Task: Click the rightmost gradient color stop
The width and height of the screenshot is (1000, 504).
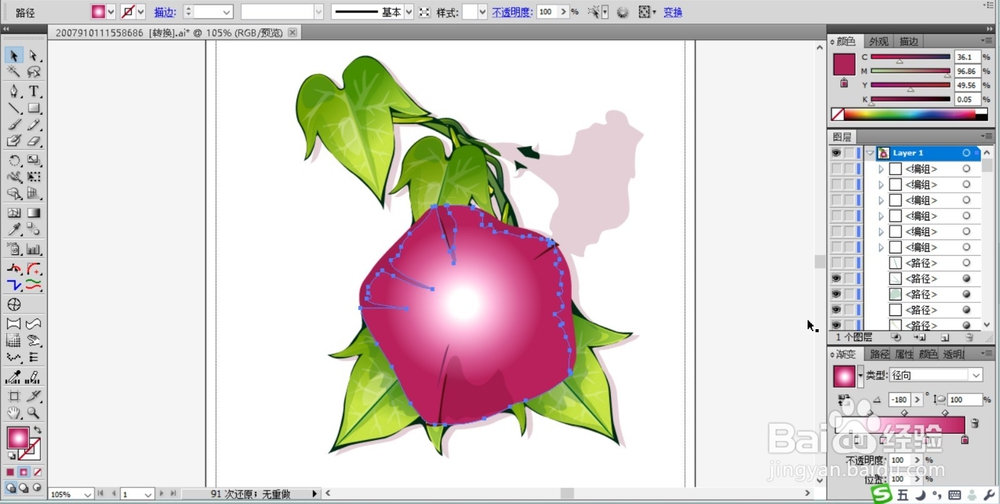Action: 964,440
